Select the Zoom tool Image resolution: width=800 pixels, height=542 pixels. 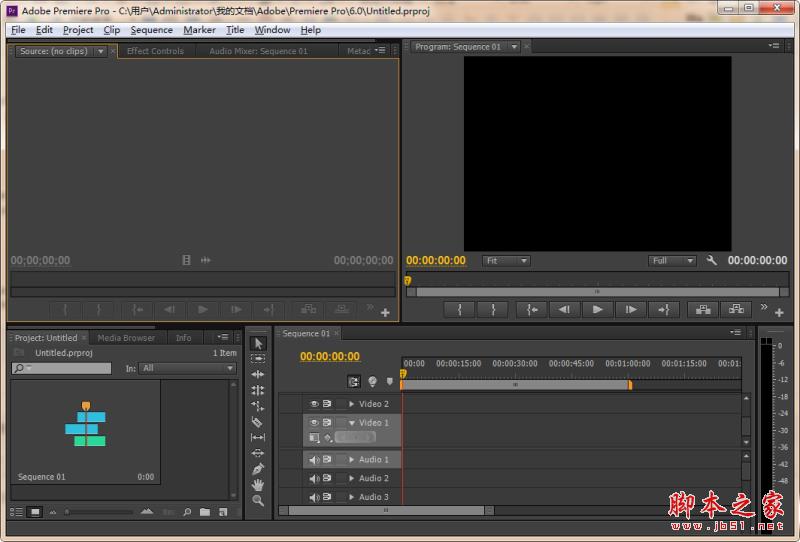click(258, 500)
